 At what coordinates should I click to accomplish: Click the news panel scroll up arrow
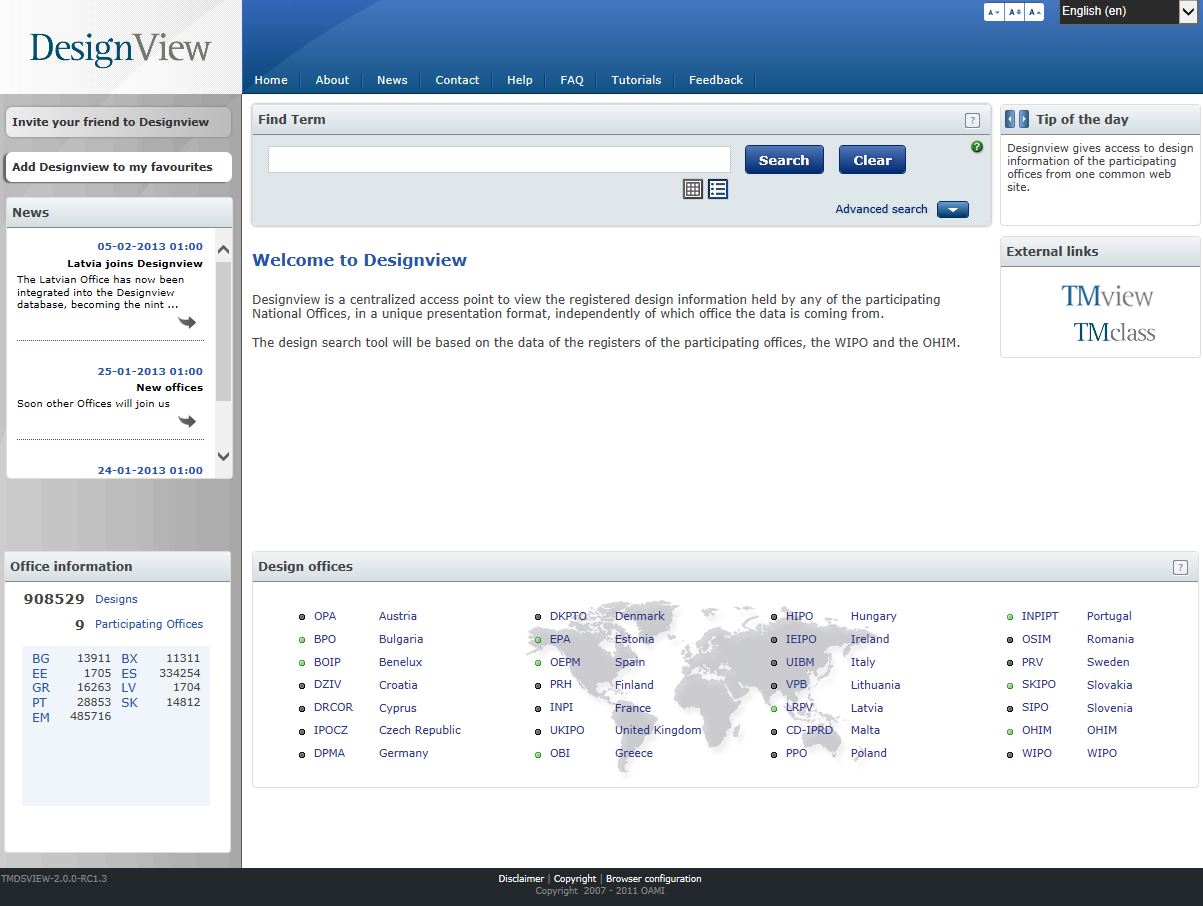[223, 250]
